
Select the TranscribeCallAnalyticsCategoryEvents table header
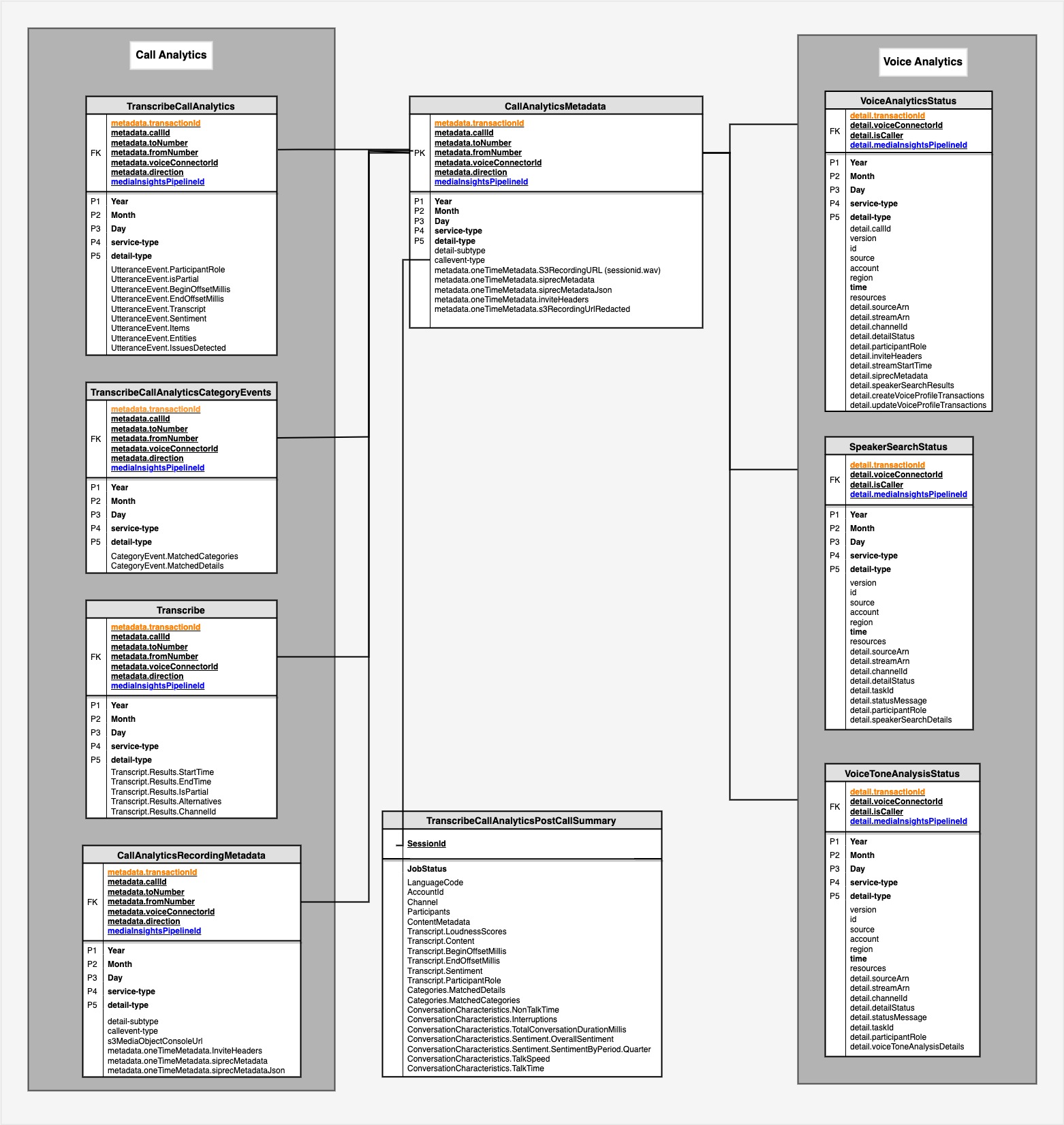tap(181, 392)
